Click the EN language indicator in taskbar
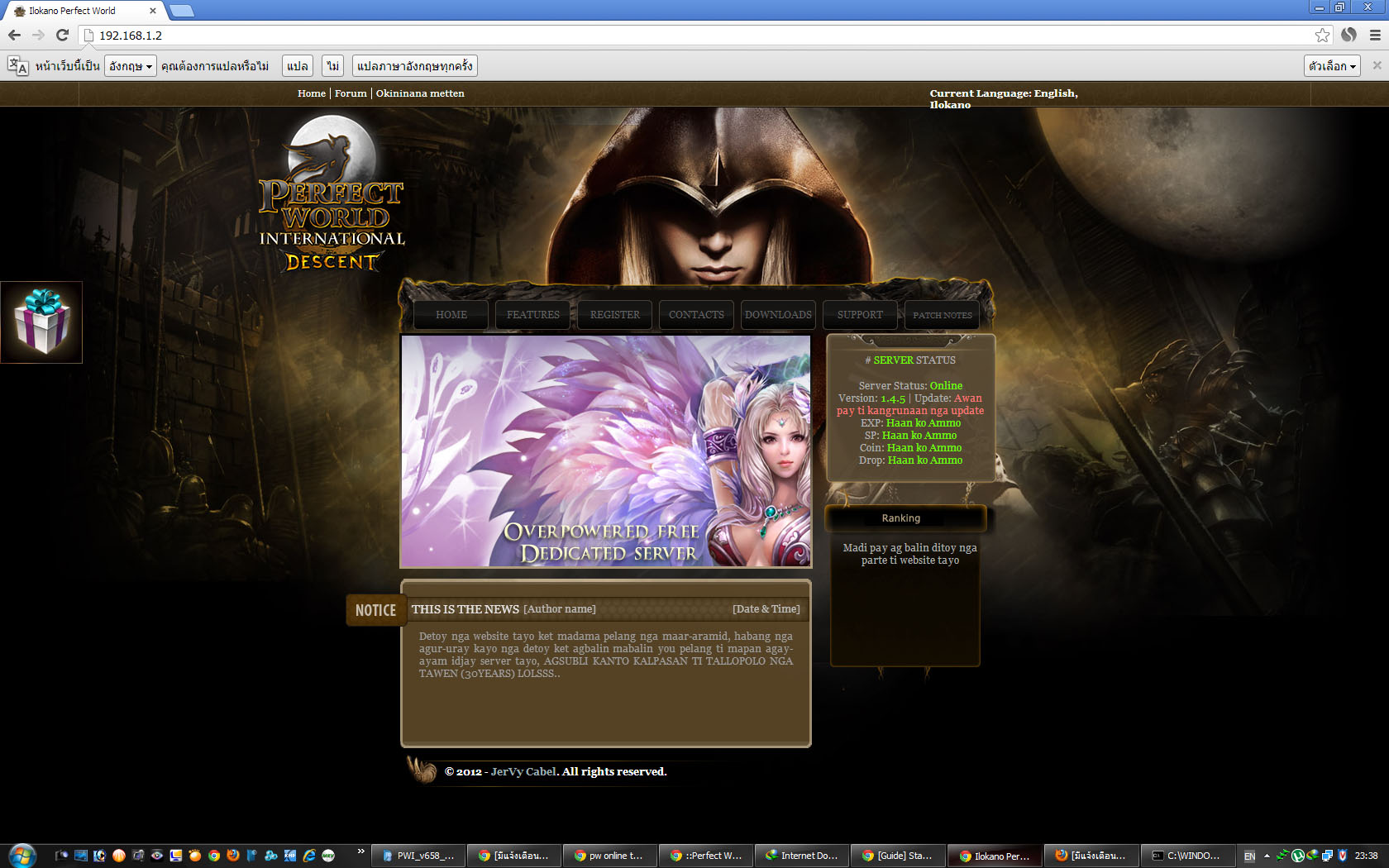This screenshot has height=868, width=1389. [x=1249, y=856]
